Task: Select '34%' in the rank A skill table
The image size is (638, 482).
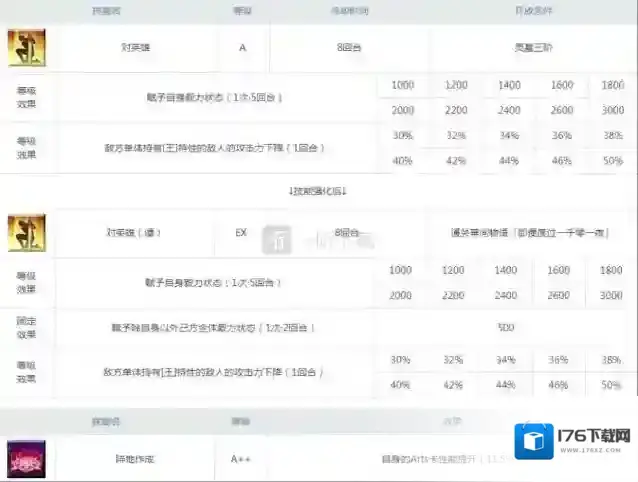Action: pos(509,135)
